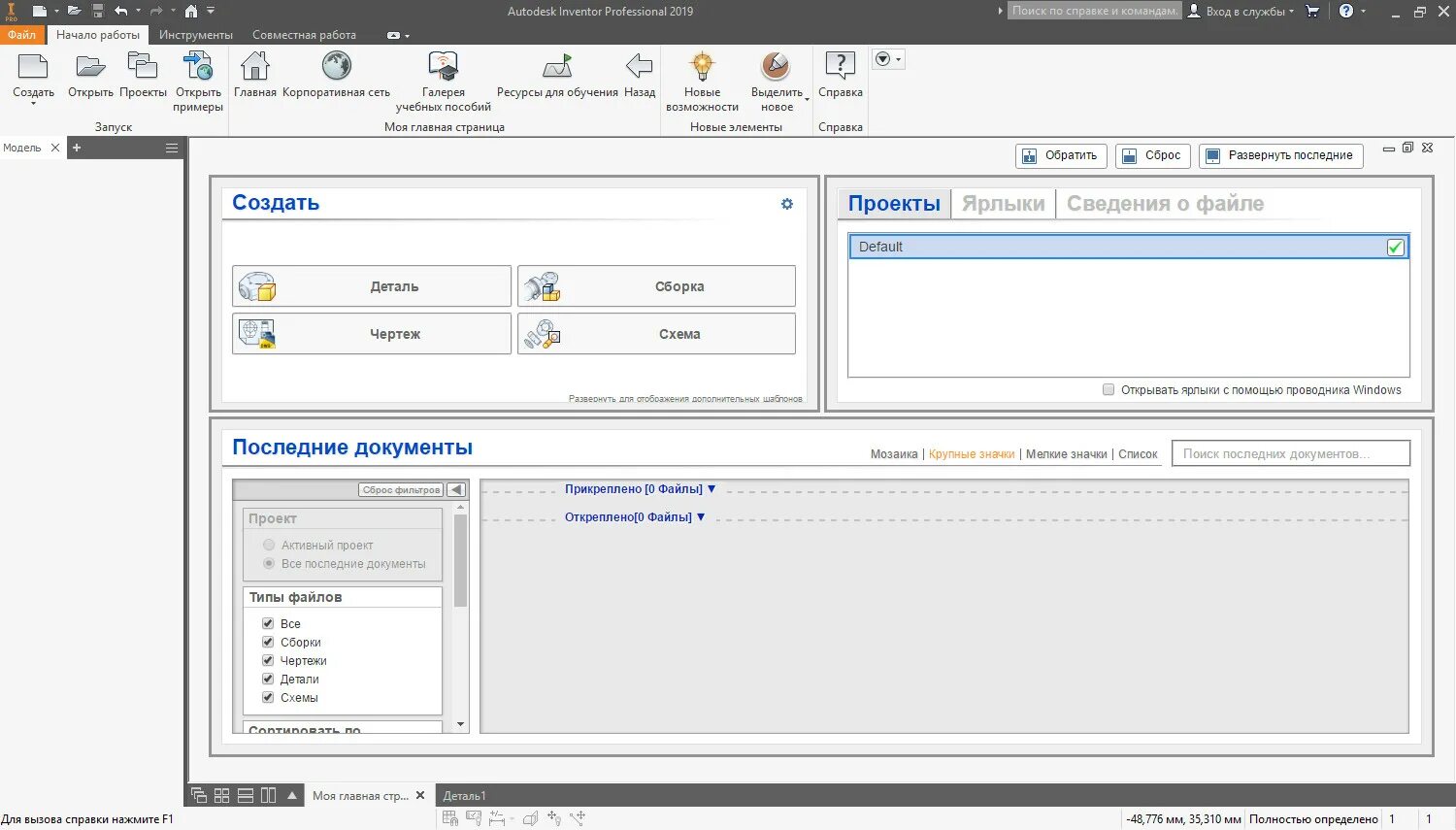Image resolution: width=1456 pixels, height=830 pixels.
Task: Switch to the Ярлыки tab
Action: pyautogui.click(x=1003, y=204)
